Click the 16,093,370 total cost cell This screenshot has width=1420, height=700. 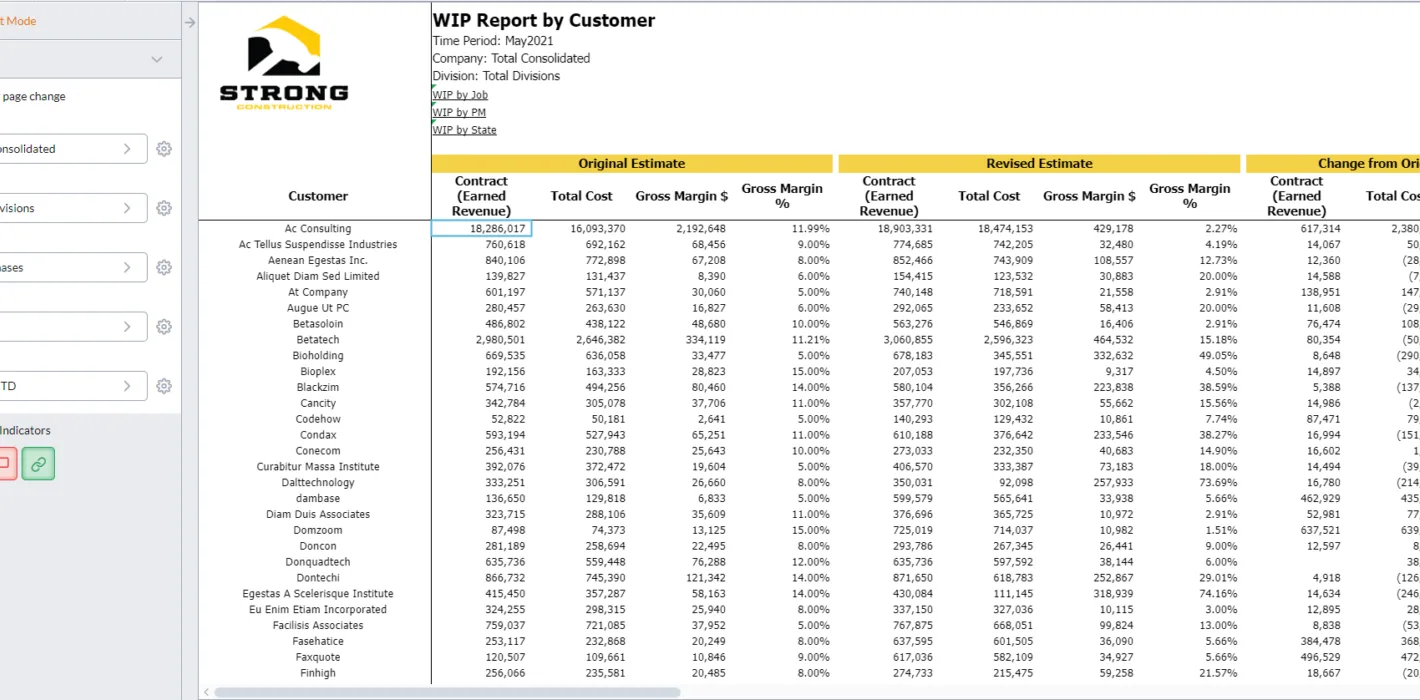598,229
